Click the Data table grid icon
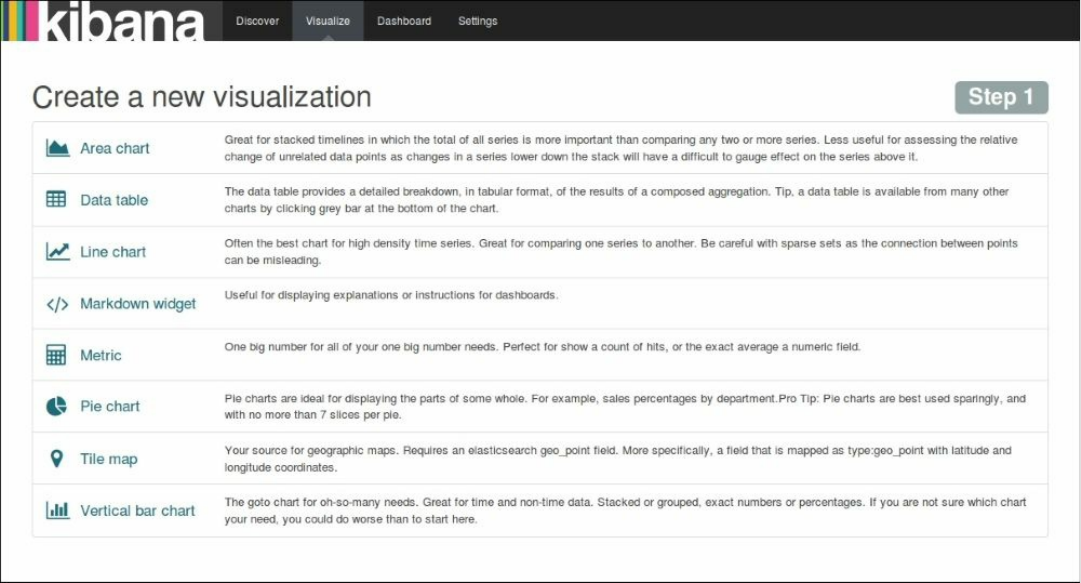The height and width of the screenshot is (583, 1081). 57,200
